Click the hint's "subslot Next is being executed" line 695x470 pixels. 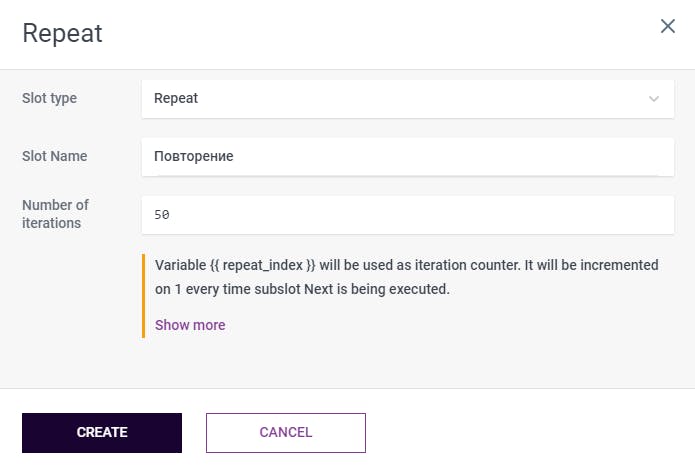click(x=358, y=290)
